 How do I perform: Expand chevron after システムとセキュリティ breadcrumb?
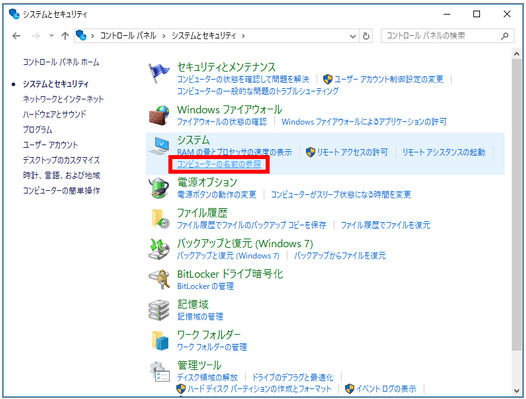(x=243, y=36)
